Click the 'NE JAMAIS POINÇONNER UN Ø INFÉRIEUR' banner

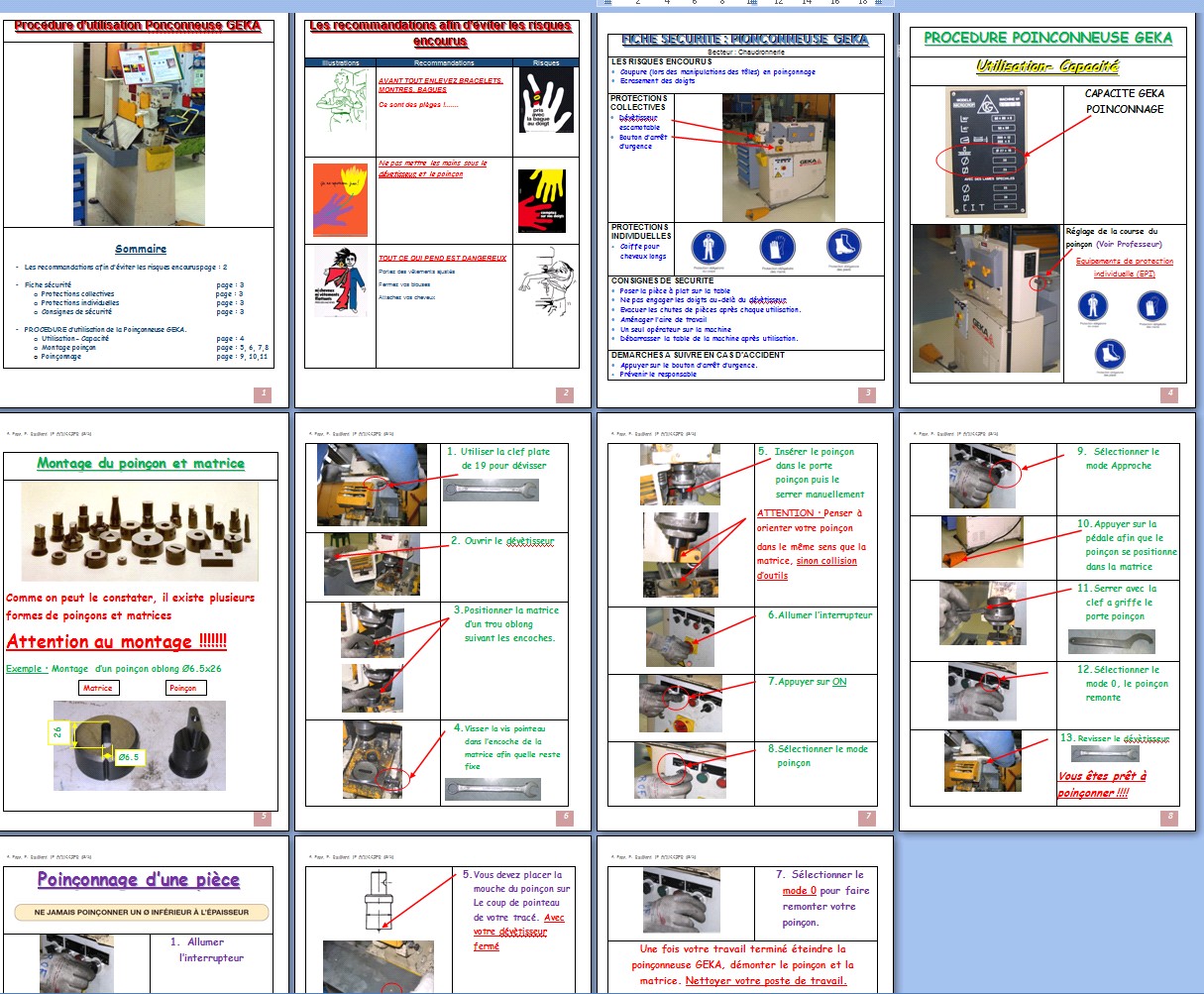click(142, 912)
